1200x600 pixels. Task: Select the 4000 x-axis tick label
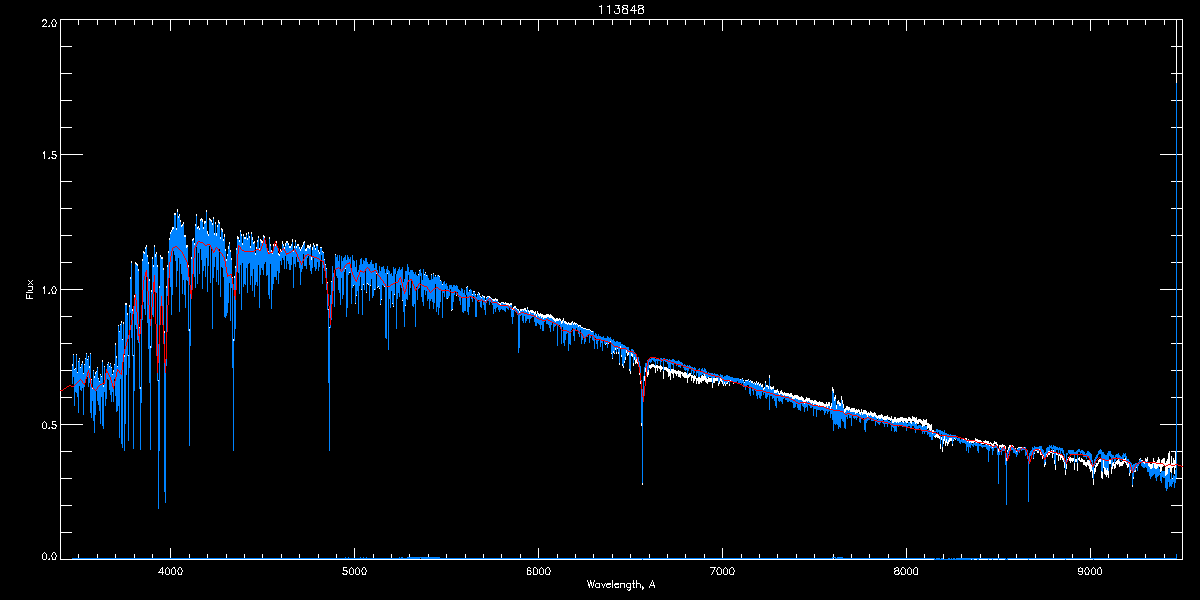point(171,572)
